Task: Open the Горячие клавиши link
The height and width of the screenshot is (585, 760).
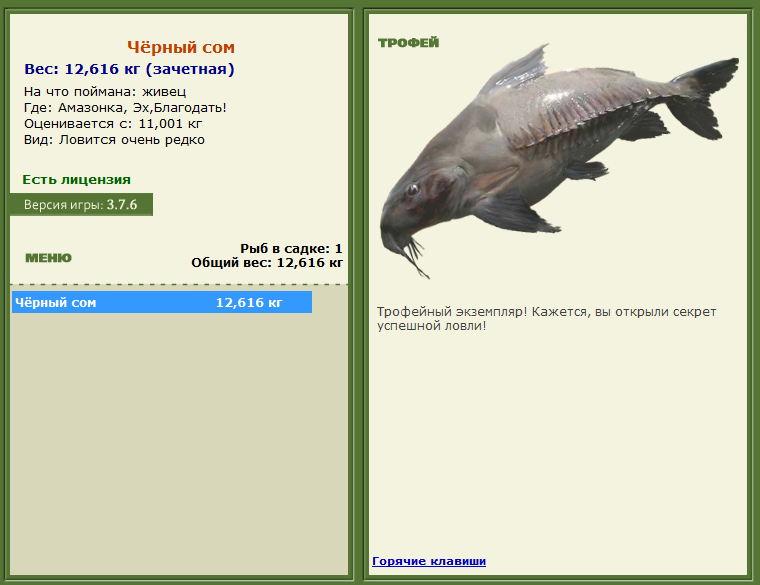Action: coord(429,561)
